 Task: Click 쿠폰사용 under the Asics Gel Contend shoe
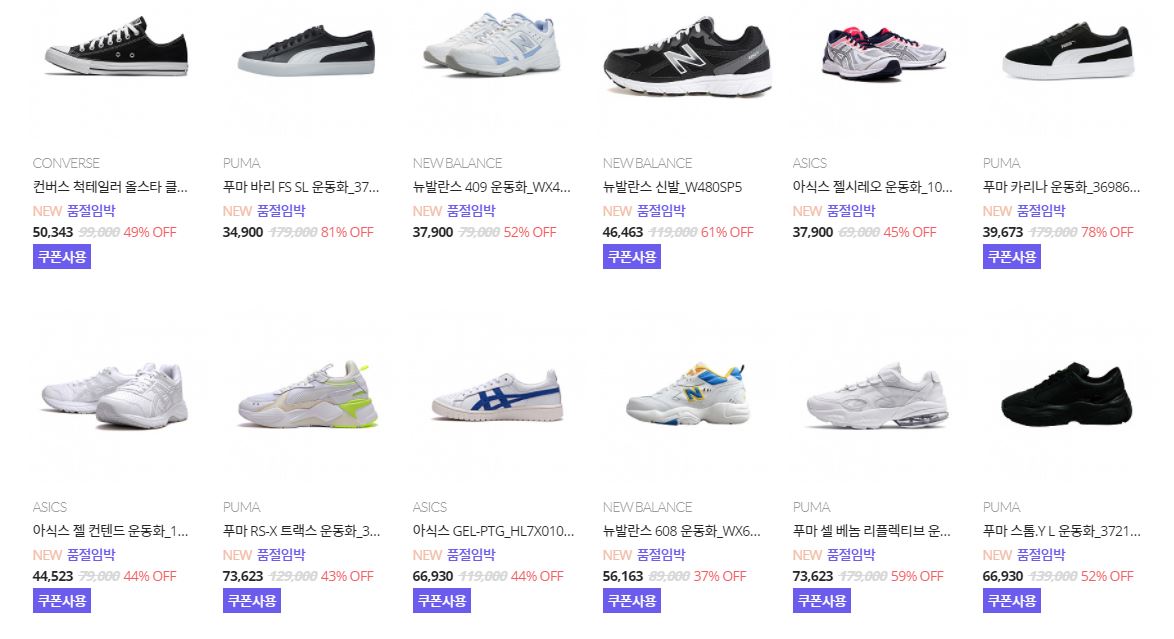(61, 601)
